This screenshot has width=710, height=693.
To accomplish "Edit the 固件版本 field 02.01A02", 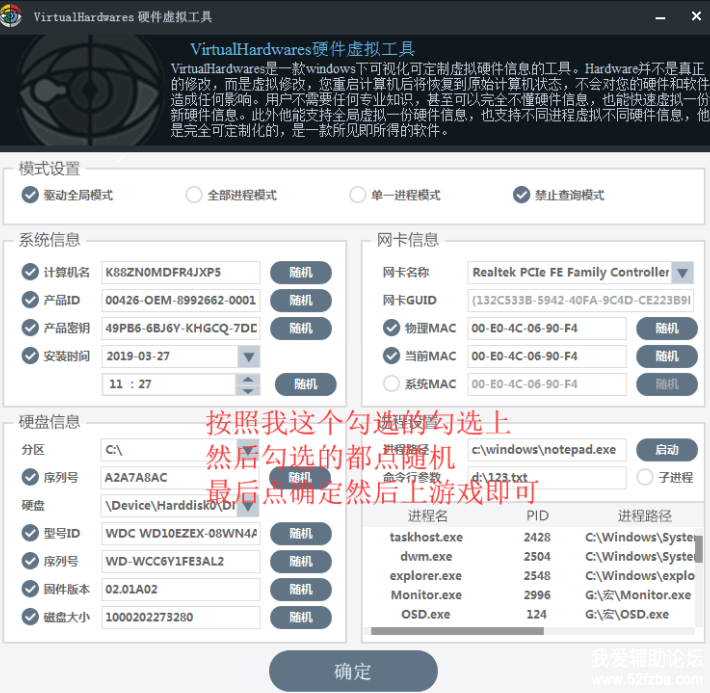I will (181, 590).
